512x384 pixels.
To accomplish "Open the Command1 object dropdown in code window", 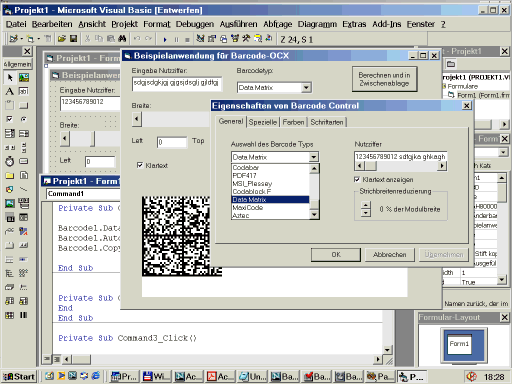I will click(x=83, y=194).
